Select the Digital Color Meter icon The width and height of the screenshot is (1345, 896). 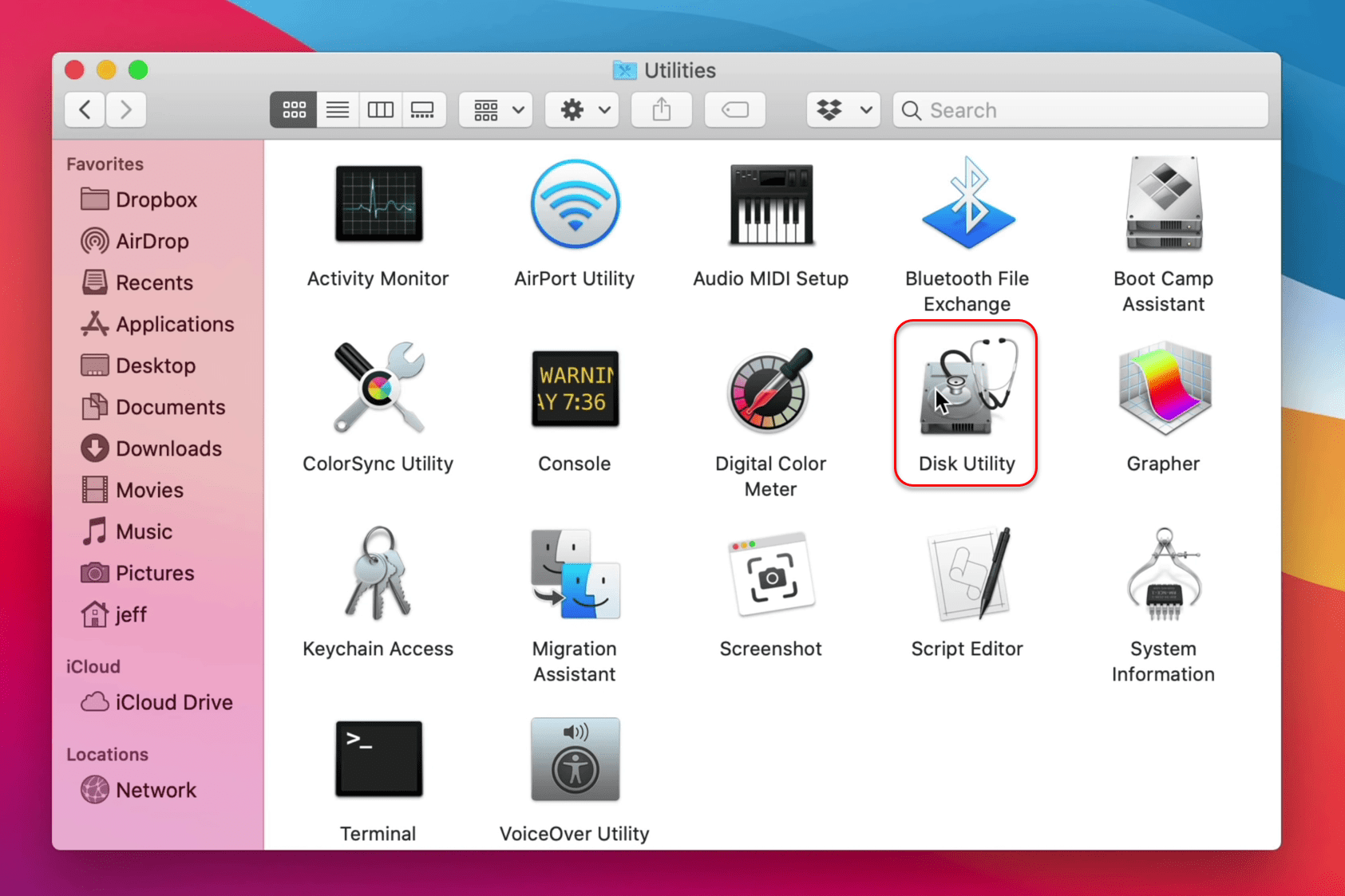point(771,389)
